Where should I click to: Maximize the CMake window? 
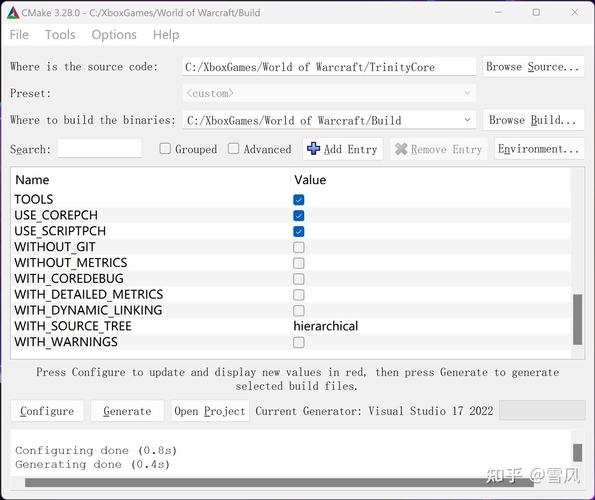pos(536,13)
